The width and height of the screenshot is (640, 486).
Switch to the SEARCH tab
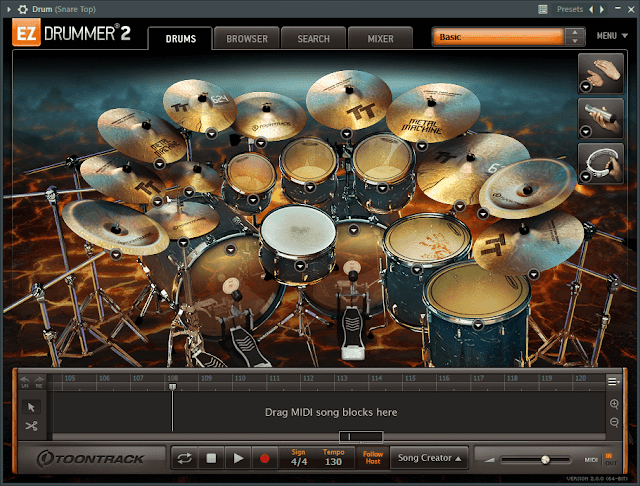(x=313, y=38)
